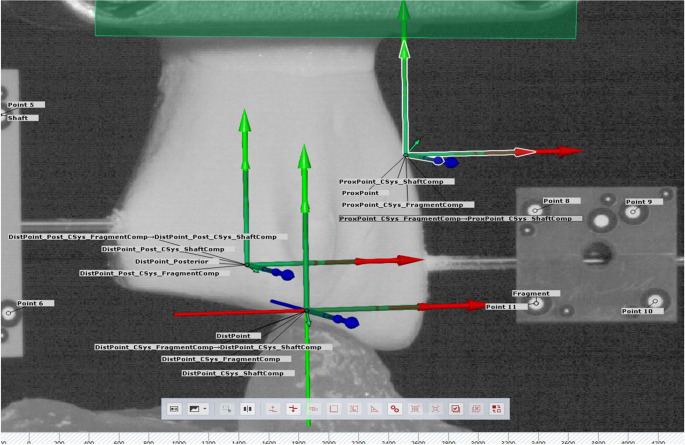Click the first toolbar icon with the frame symbol
Image resolution: width=685 pixels, height=445 pixels.
(174, 409)
